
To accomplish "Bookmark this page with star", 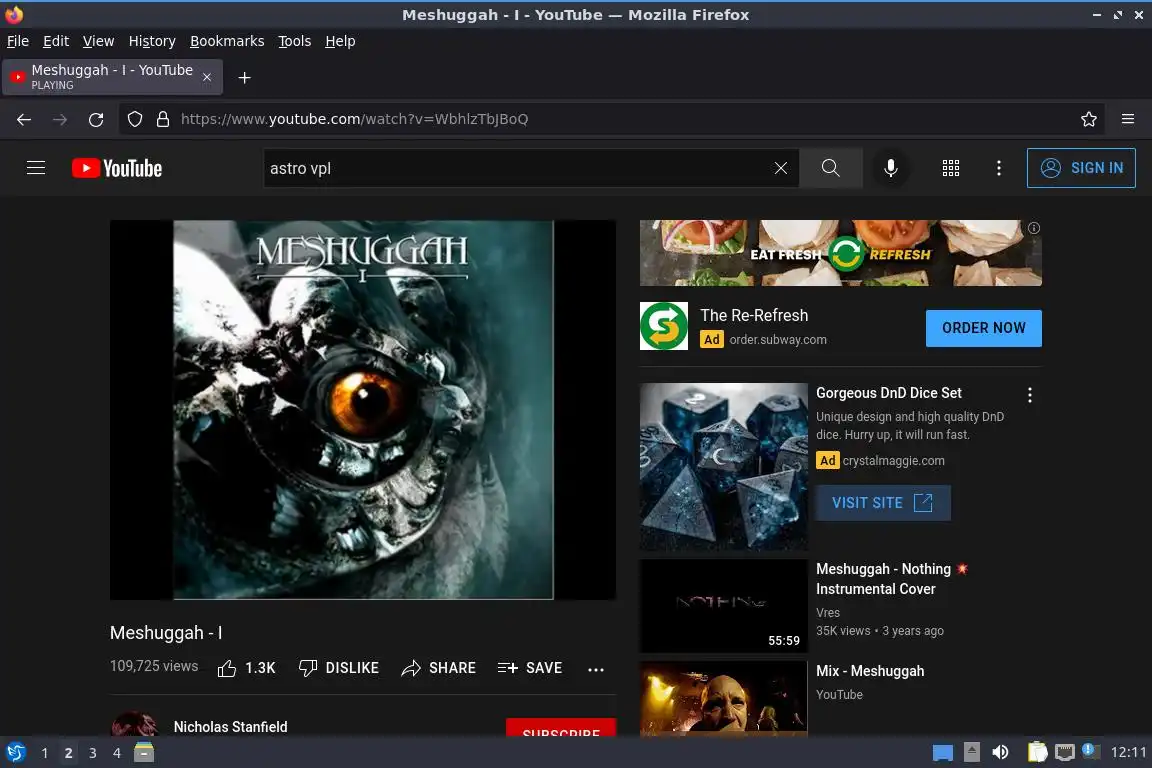I will coord(1089,119).
